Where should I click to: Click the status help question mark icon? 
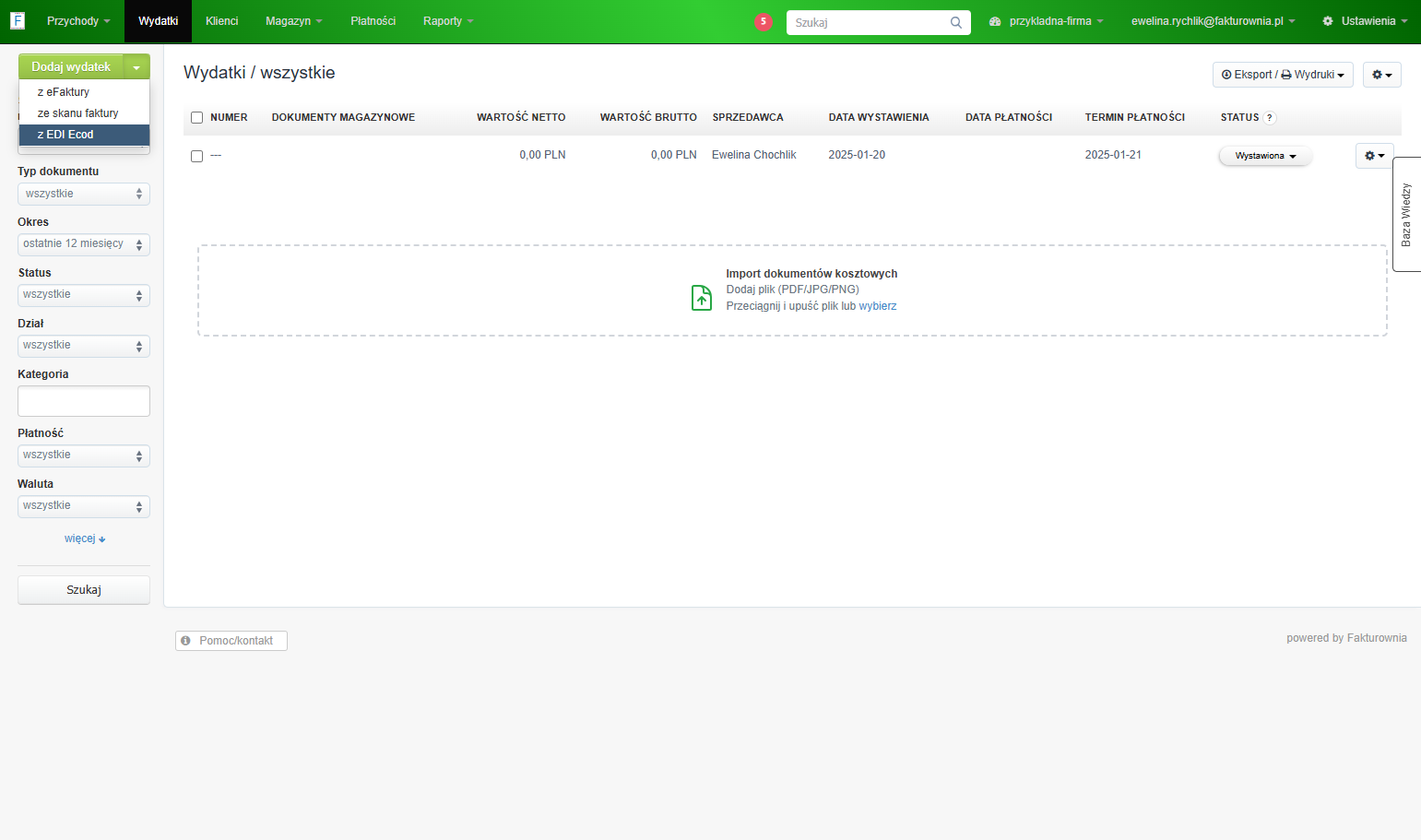(1269, 118)
